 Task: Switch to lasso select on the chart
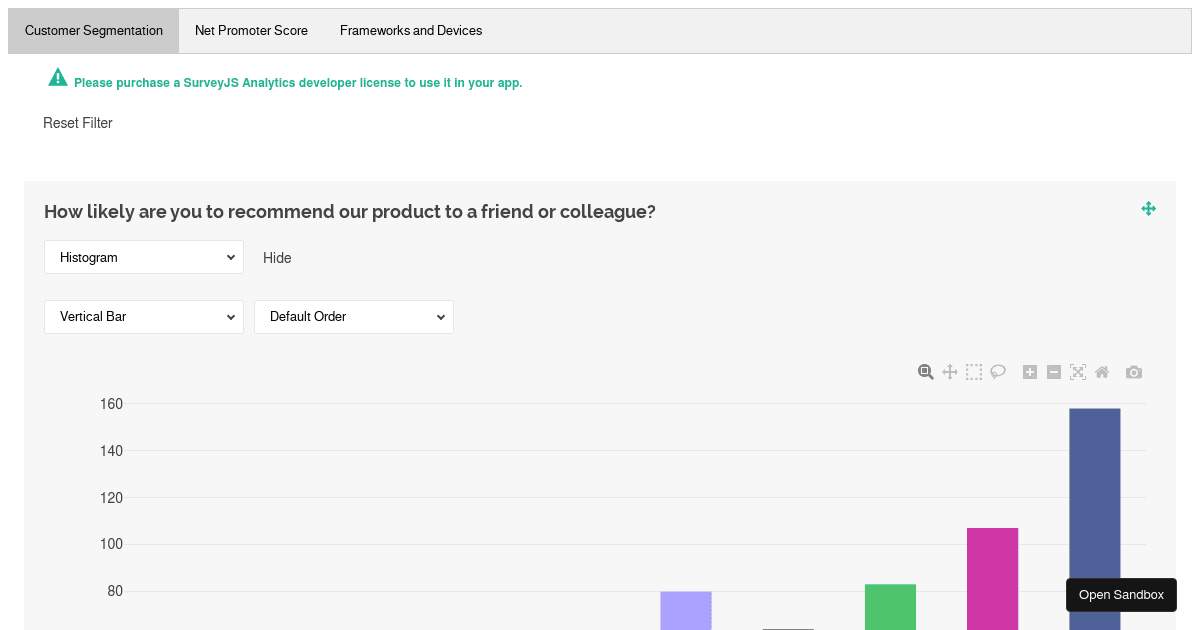[x=998, y=371]
